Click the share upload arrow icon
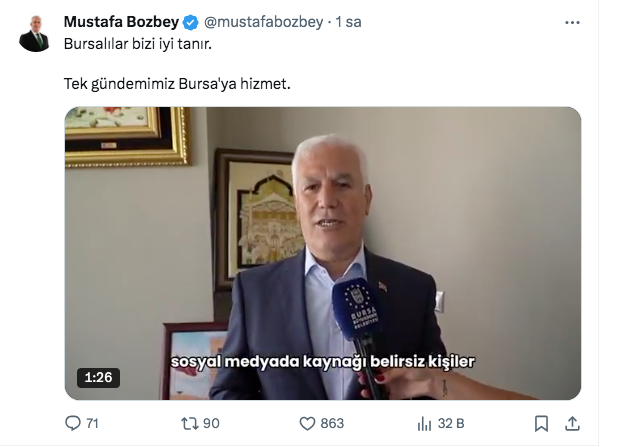The image size is (622, 447). (572, 423)
